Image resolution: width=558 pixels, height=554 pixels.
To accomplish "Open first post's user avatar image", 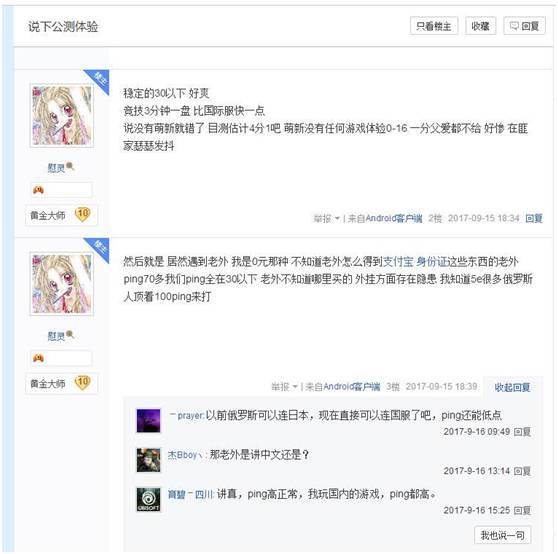I will [62, 115].
